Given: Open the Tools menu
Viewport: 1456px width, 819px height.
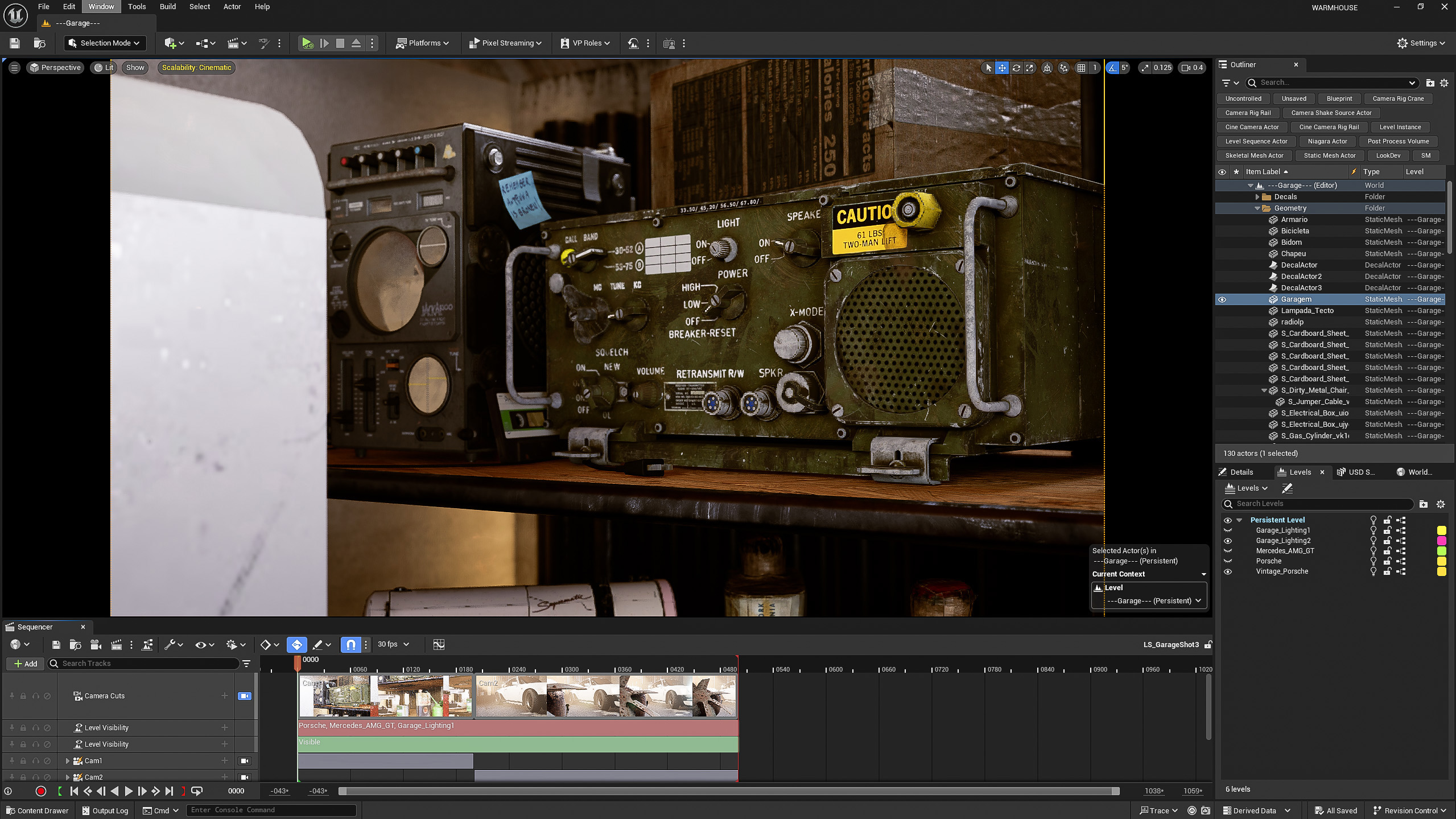Looking at the screenshot, I should click(x=137, y=7).
